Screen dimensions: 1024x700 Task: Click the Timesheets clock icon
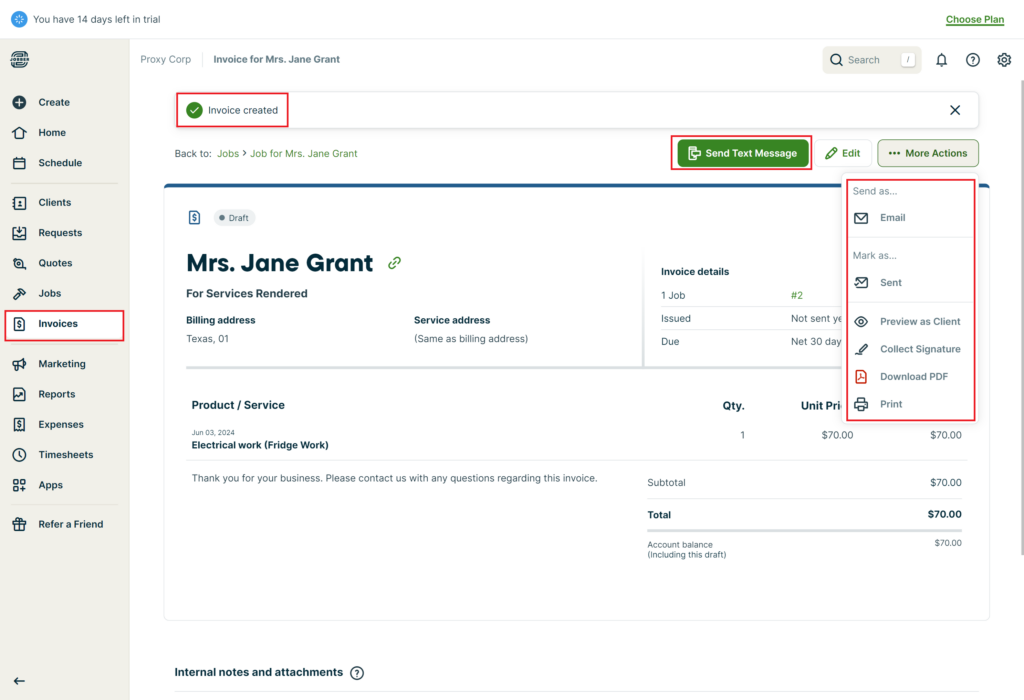tap(20, 455)
